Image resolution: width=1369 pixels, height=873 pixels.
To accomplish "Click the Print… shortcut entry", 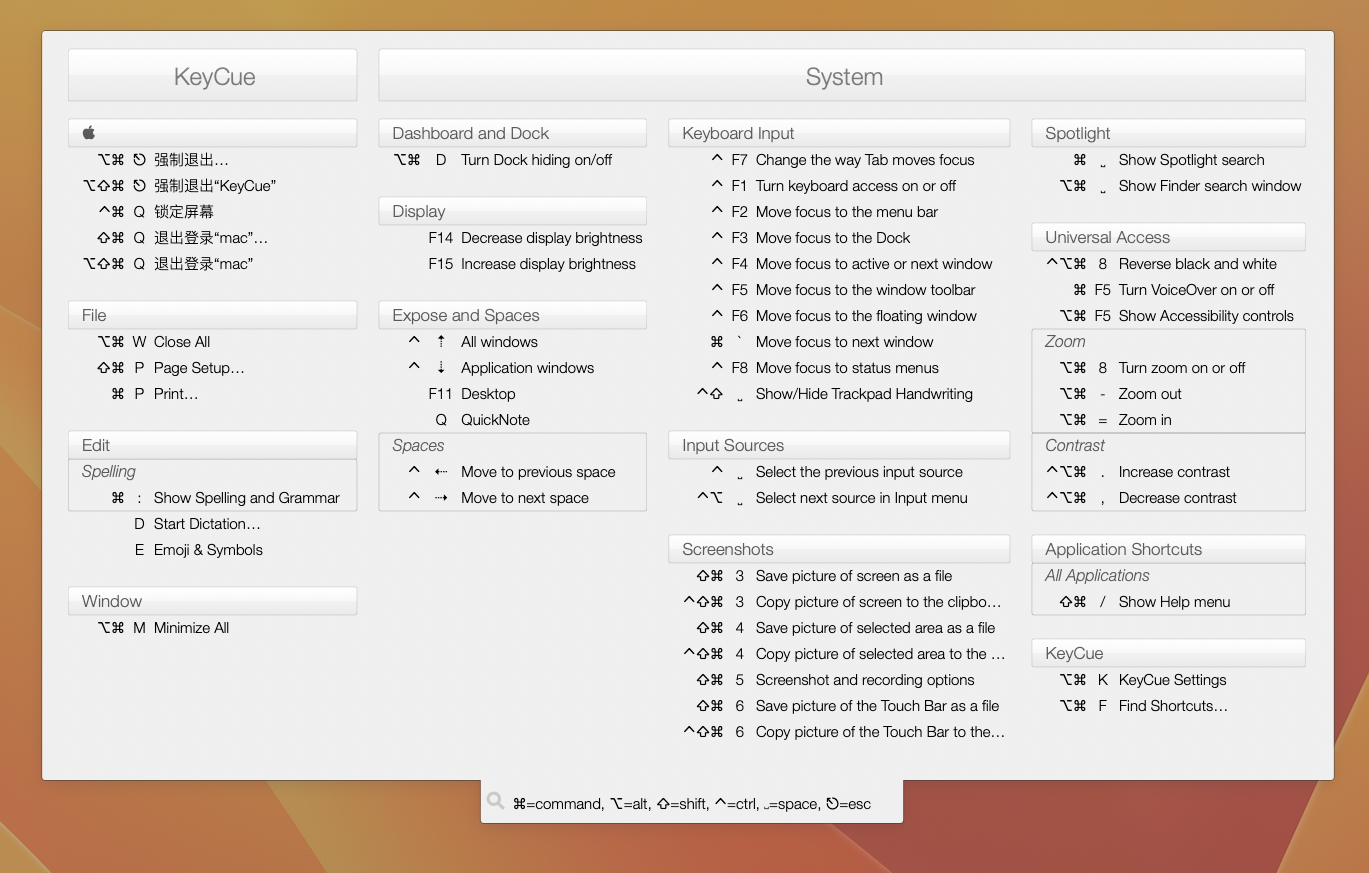I will [212, 394].
